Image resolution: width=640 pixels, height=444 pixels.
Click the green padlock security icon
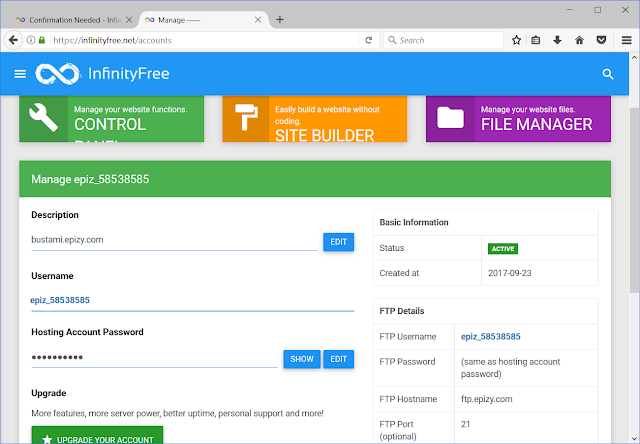tap(42, 40)
